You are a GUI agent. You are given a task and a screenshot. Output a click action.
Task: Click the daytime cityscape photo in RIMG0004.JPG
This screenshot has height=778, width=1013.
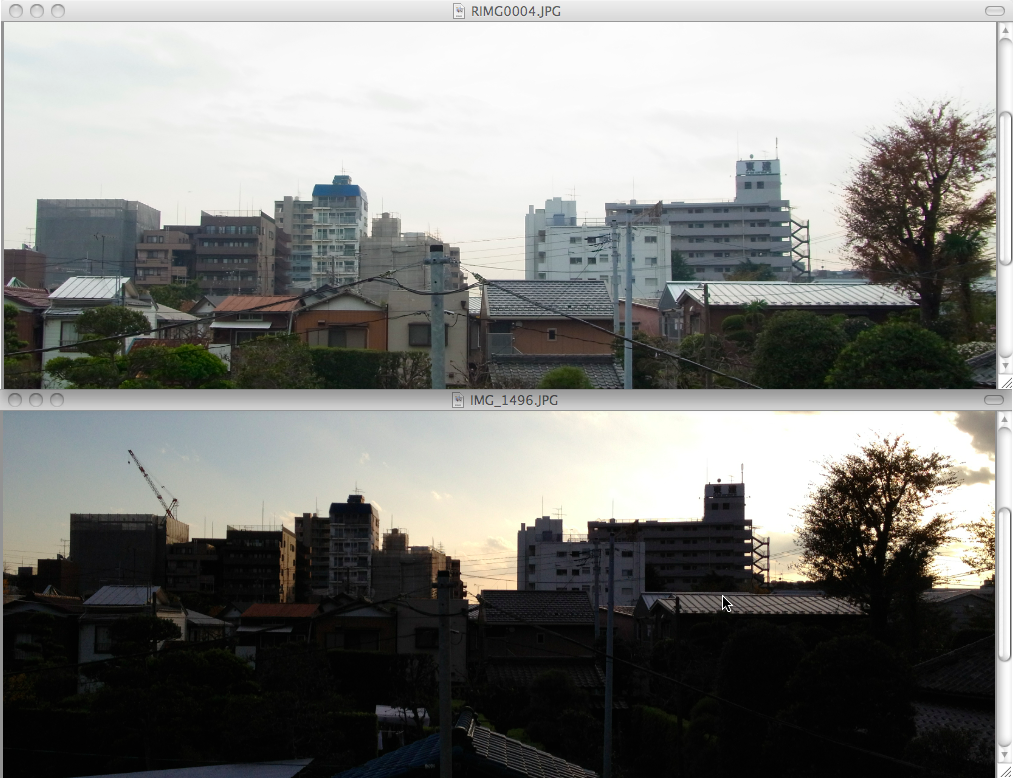[500, 205]
